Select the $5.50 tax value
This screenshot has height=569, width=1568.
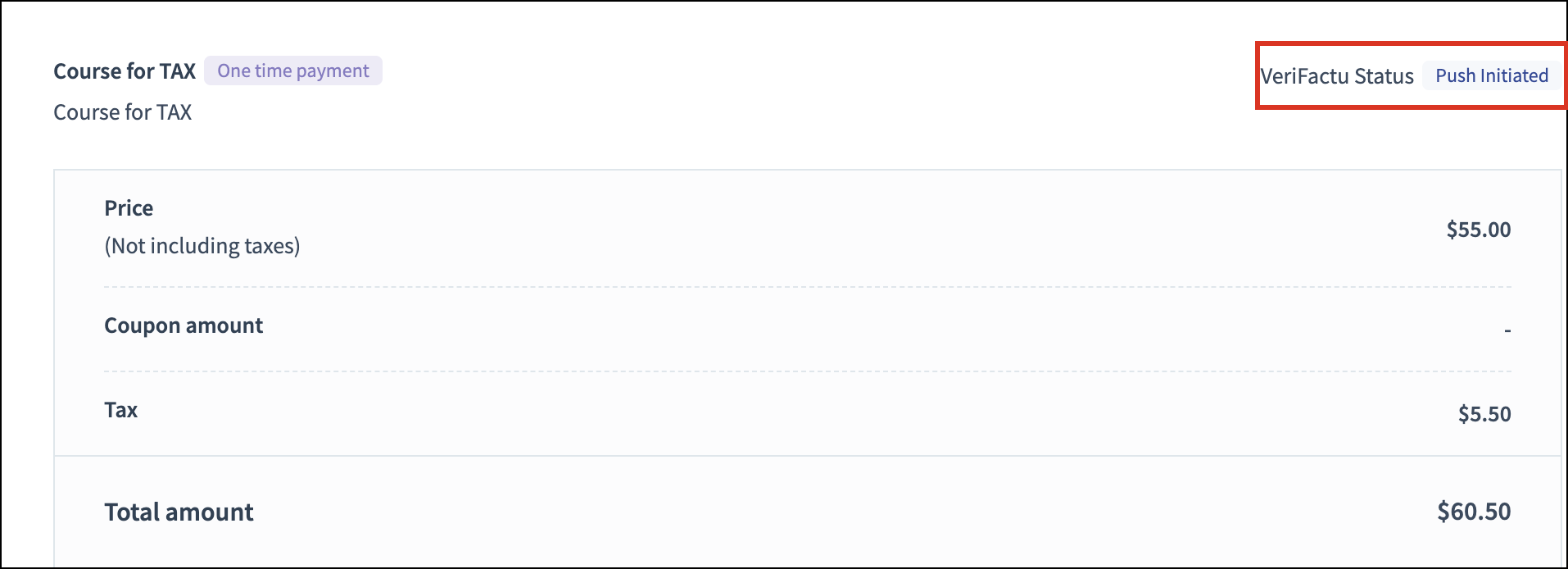point(1484,414)
